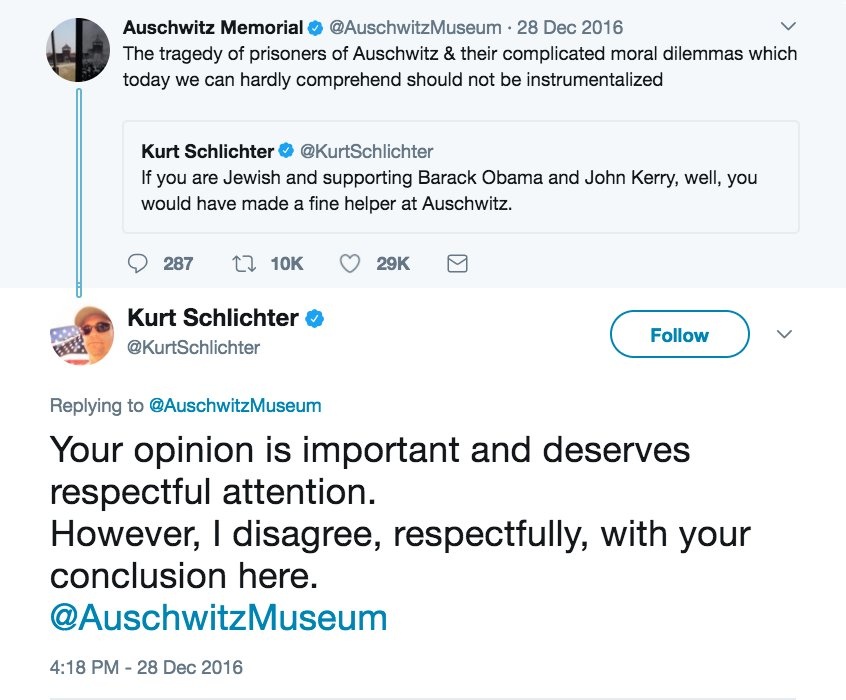Like the tweet with heart icon
Viewport: 846px width, 700px height.
349,264
